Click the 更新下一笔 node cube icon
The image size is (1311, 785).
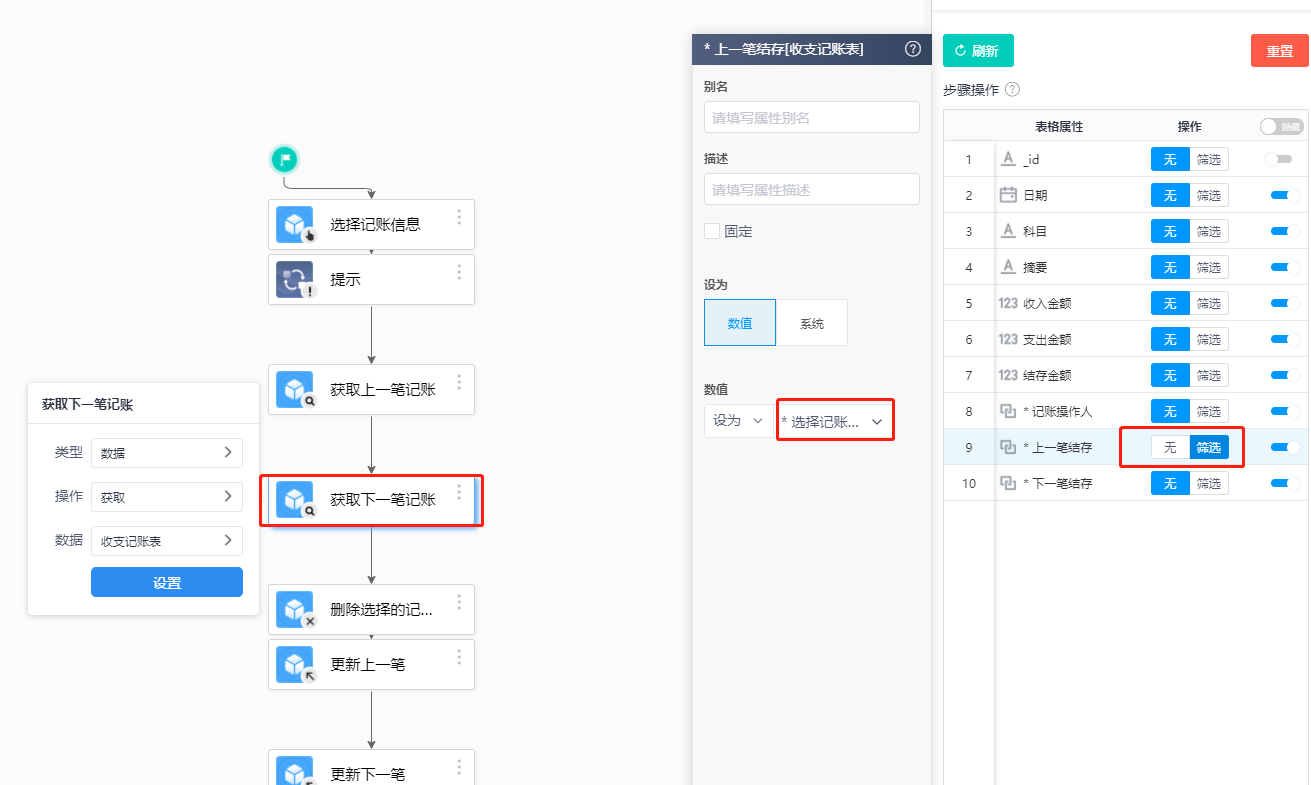294,772
